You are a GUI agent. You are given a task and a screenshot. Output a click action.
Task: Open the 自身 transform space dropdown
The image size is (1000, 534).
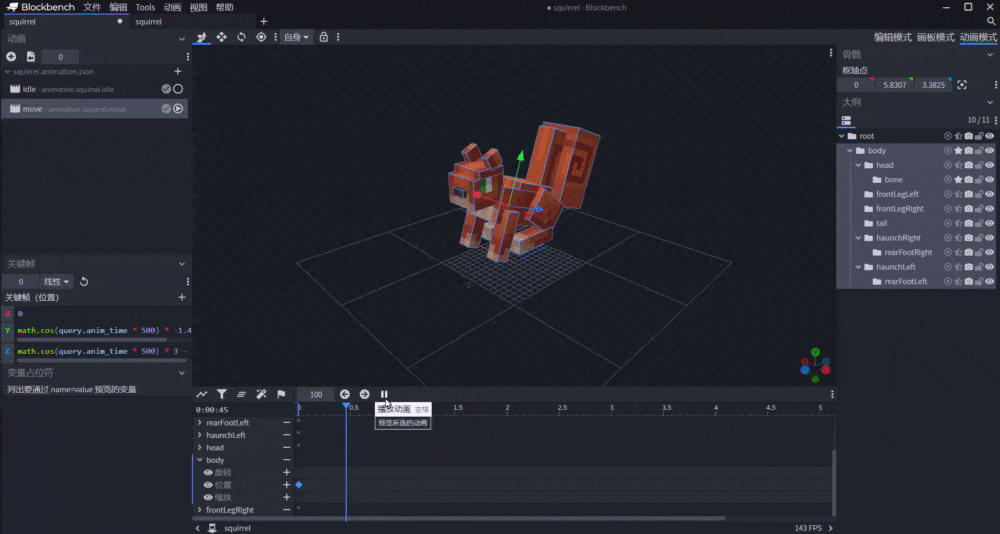(x=296, y=37)
